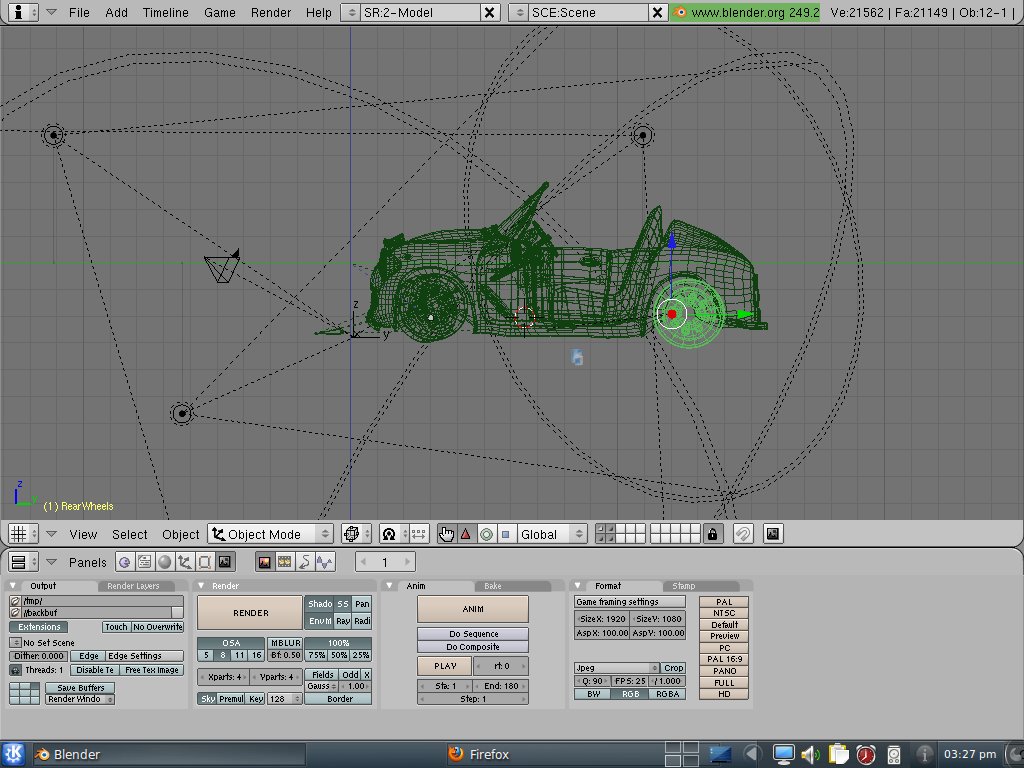1024x768 pixels.
Task: Open Scene context icon in Panels header
Action: point(225,562)
